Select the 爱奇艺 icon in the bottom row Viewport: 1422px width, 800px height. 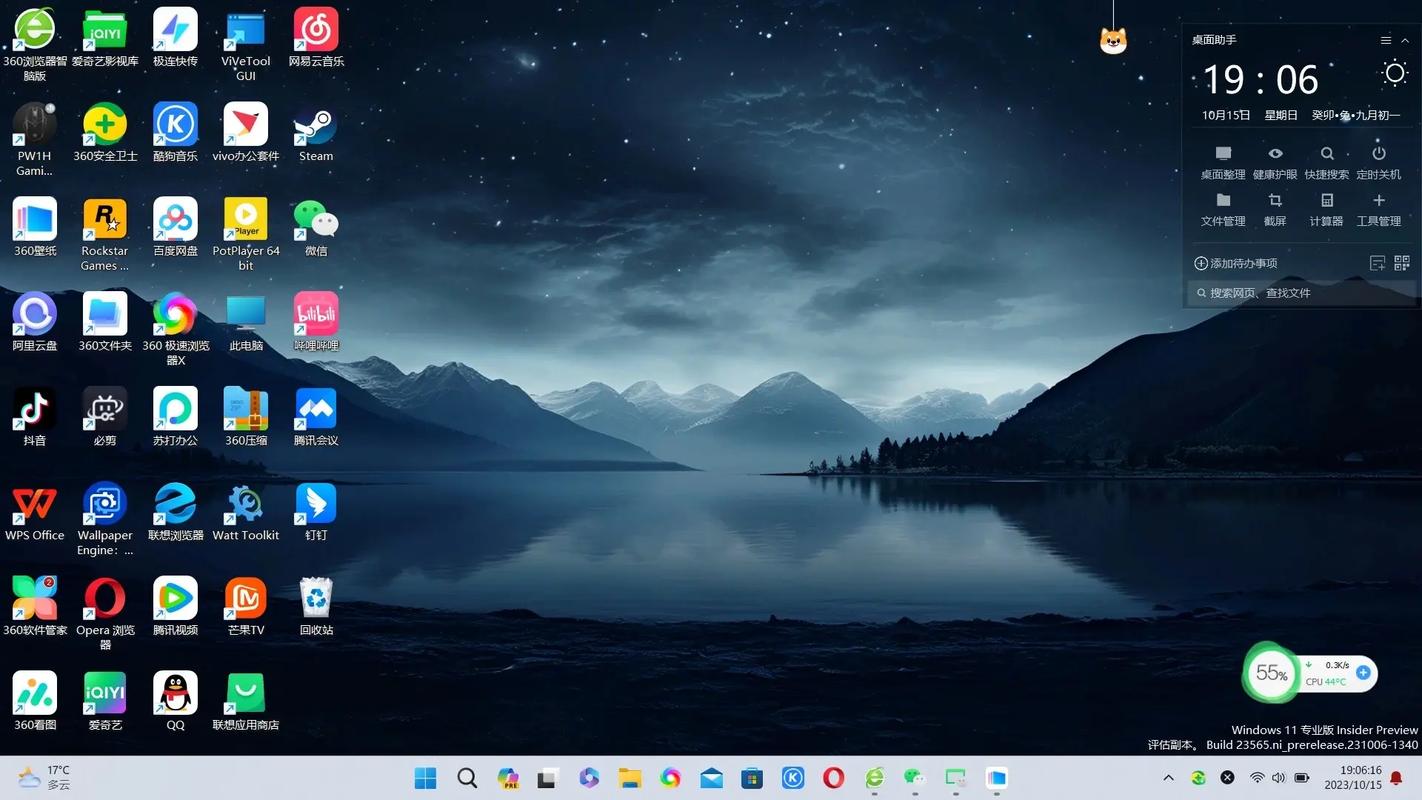pos(105,702)
